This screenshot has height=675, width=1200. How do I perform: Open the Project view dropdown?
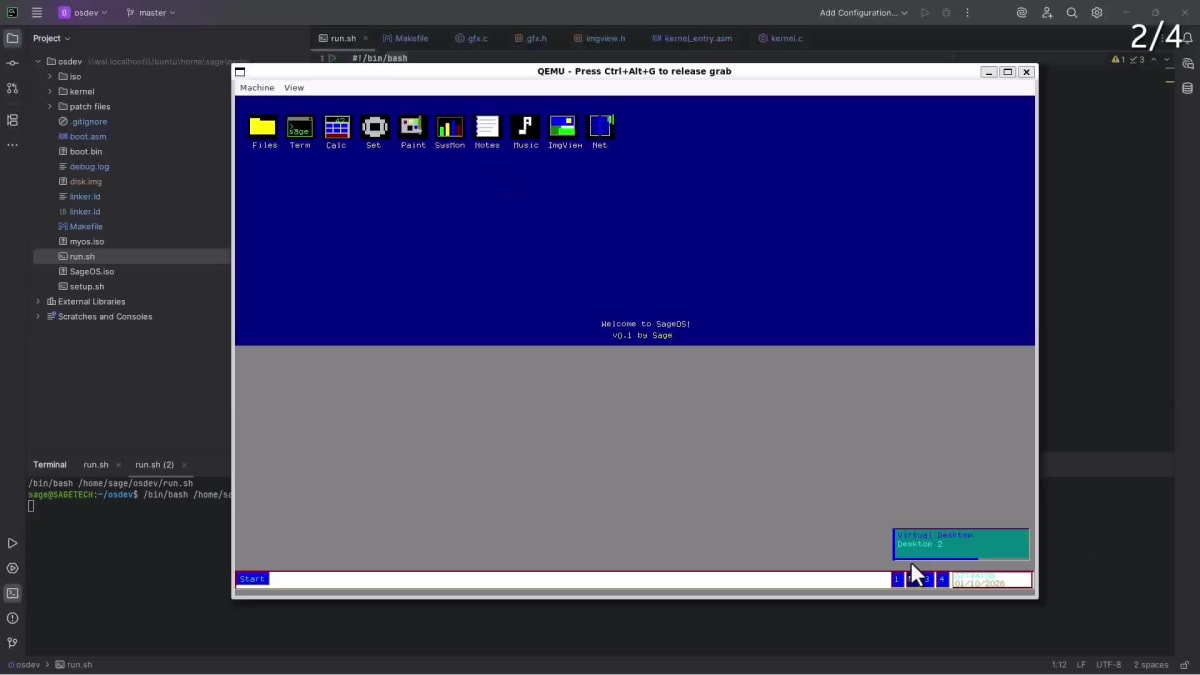tap(52, 38)
